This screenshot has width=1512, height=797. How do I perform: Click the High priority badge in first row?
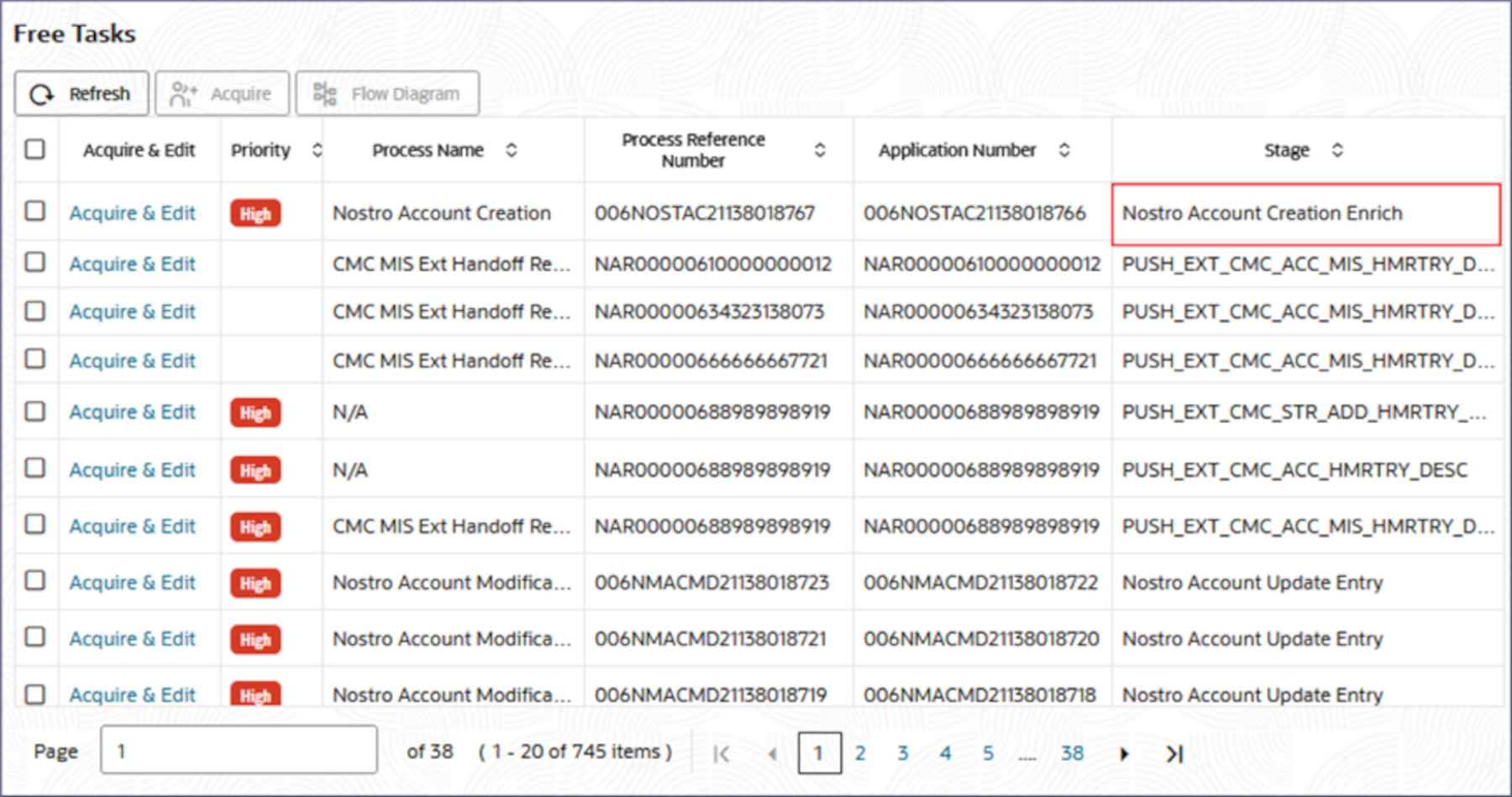tap(255, 213)
